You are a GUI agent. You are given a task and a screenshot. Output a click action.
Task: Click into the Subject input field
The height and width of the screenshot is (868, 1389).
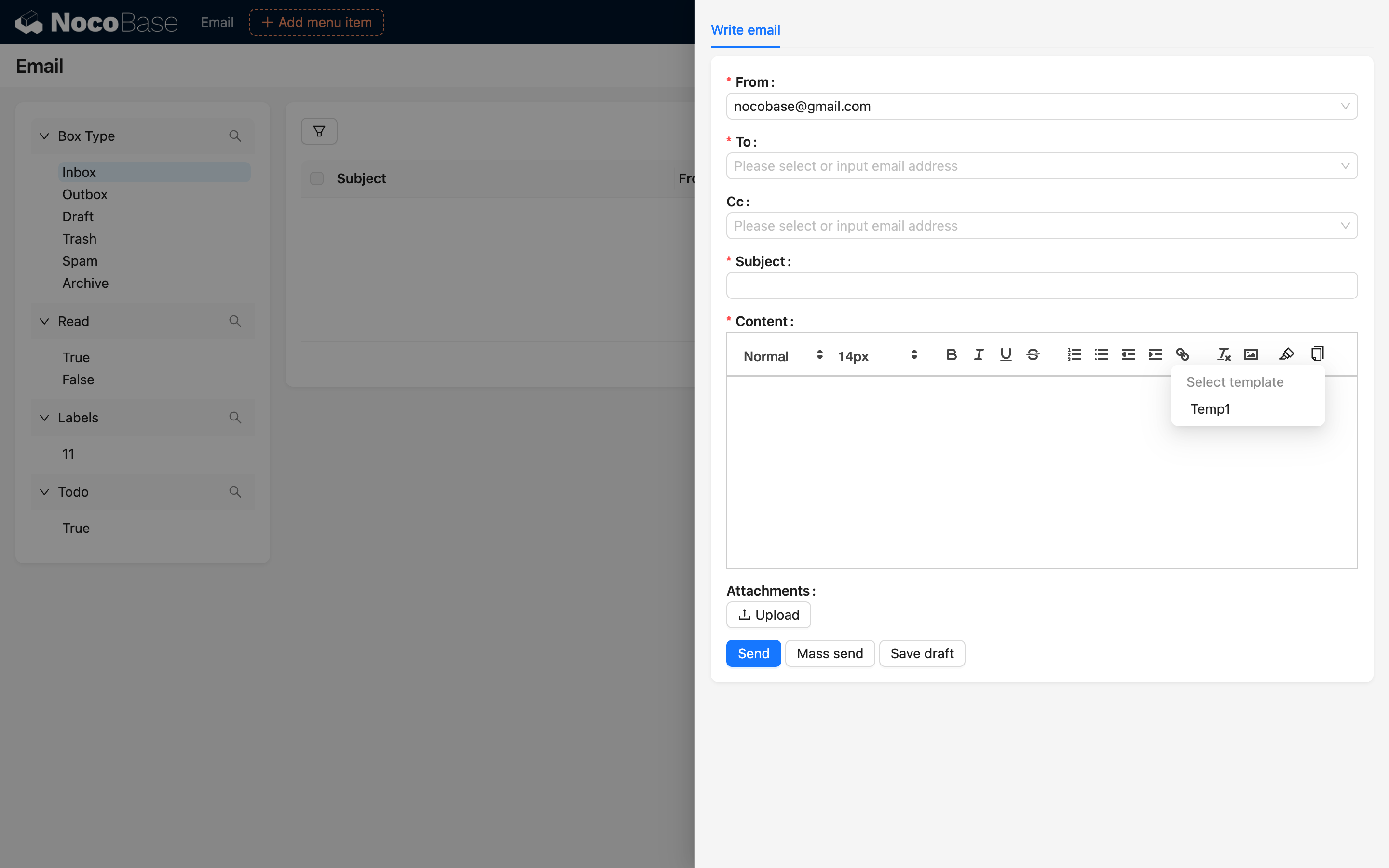(1041, 286)
